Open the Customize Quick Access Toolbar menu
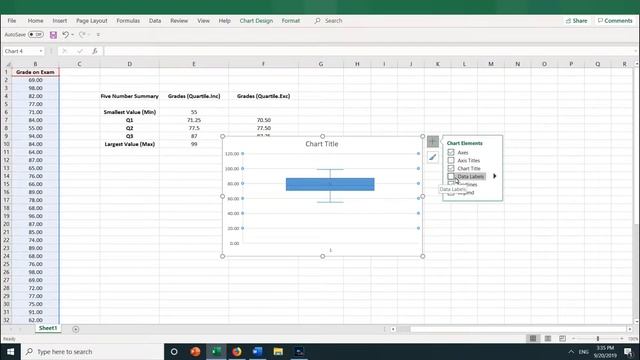The height and width of the screenshot is (360, 640). (98, 35)
